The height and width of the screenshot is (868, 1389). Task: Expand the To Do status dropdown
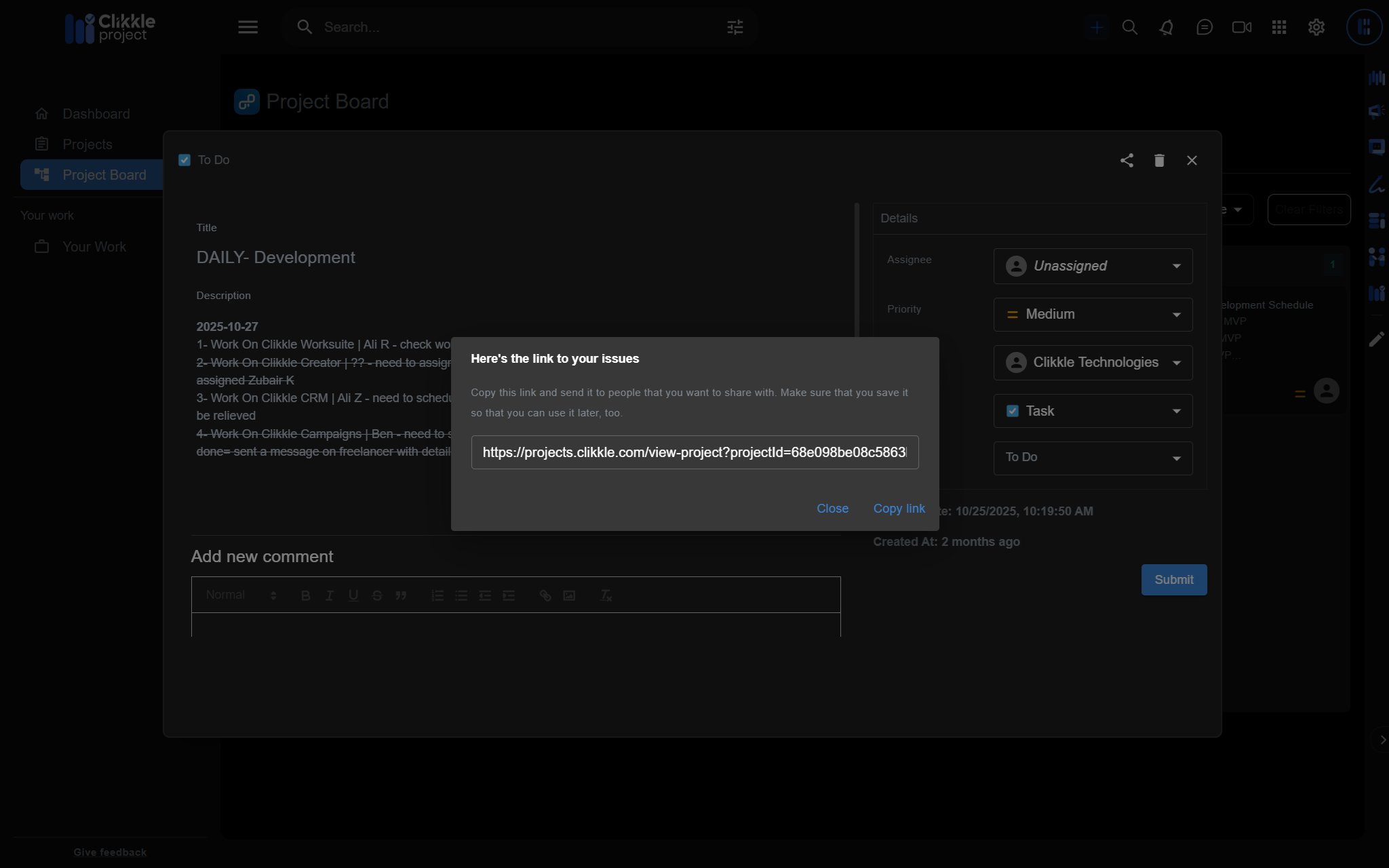tap(1093, 458)
